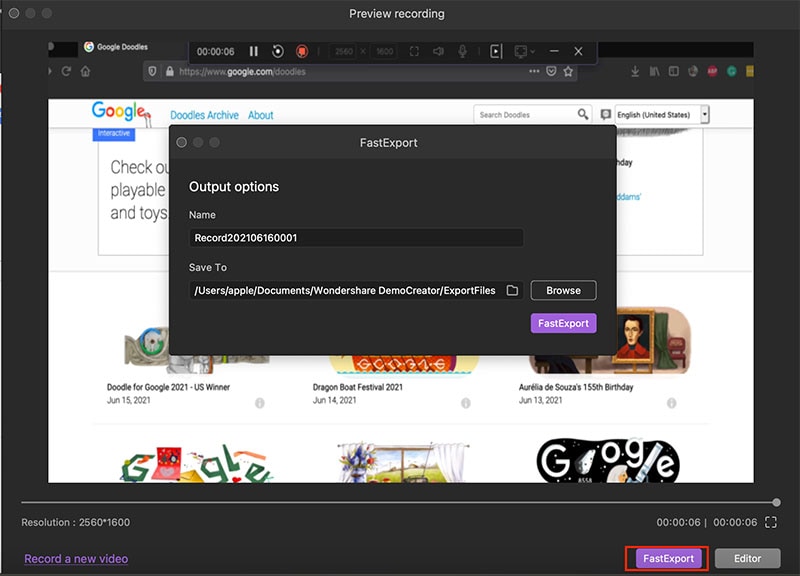The image size is (800, 576).
Task: Select the Google Doodles browser tab
Action: click(x=116, y=47)
